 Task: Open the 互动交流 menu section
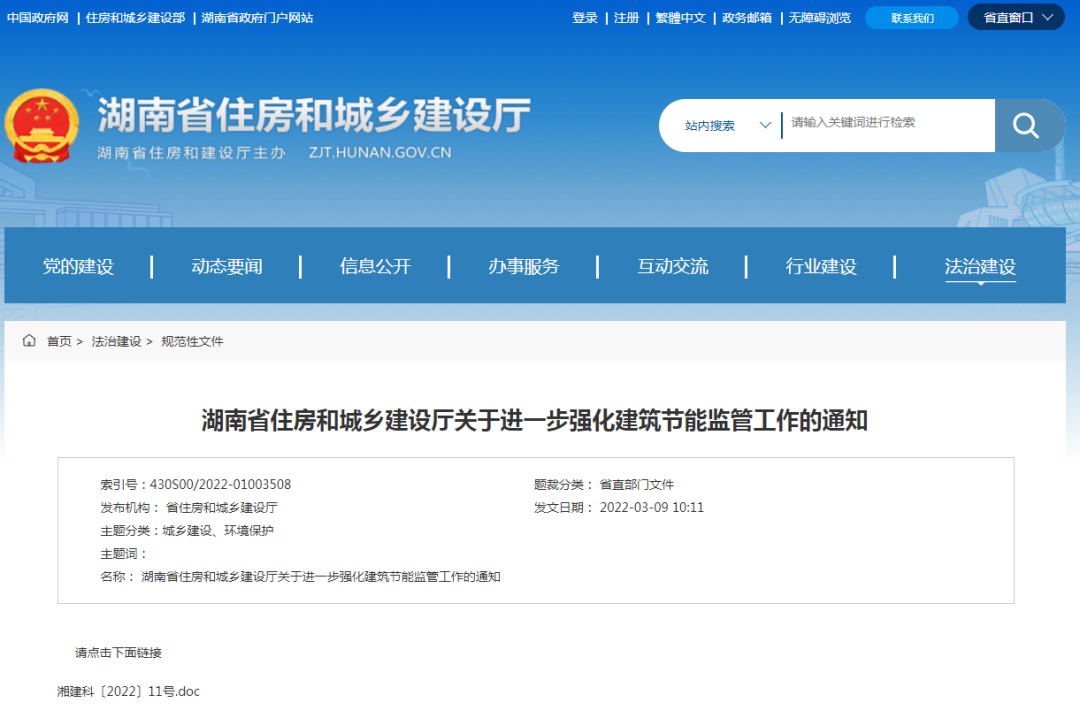point(672,266)
